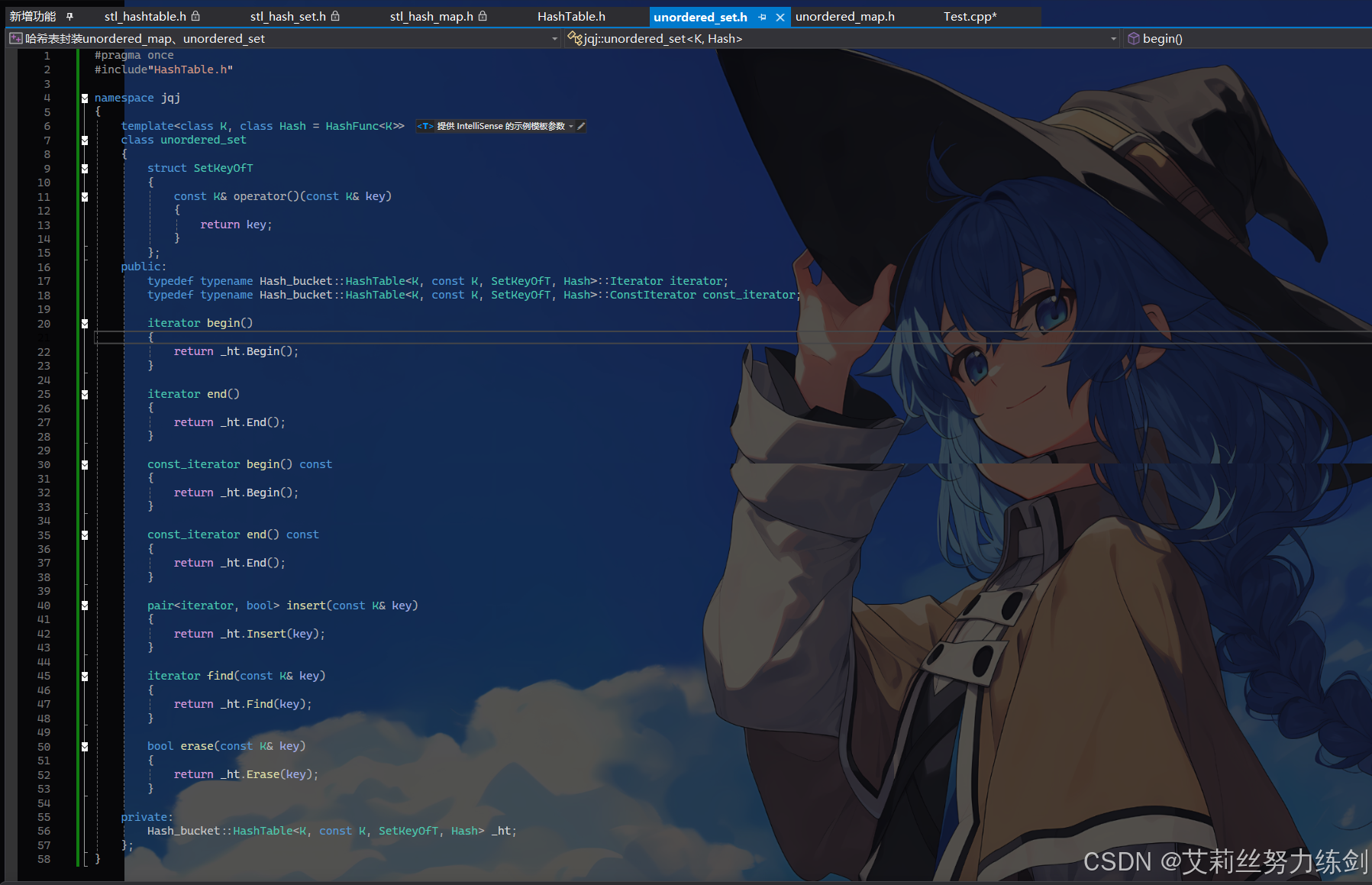Open the begin() member dropdown

click(1246, 38)
